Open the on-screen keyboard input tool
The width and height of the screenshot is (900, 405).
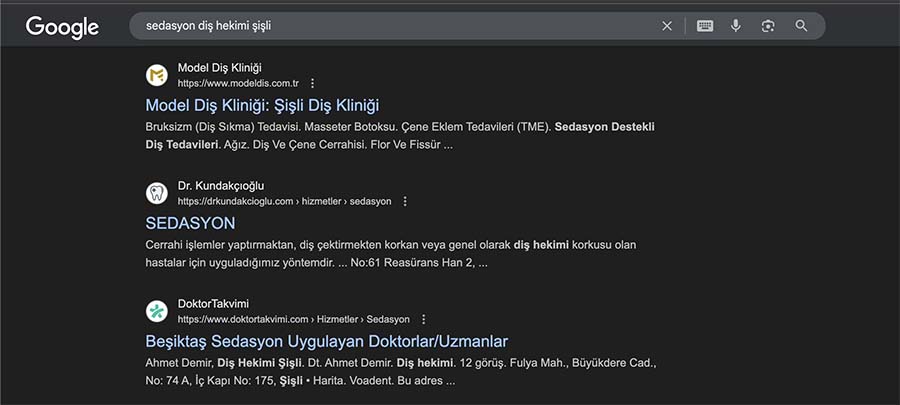pyautogui.click(x=705, y=26)
